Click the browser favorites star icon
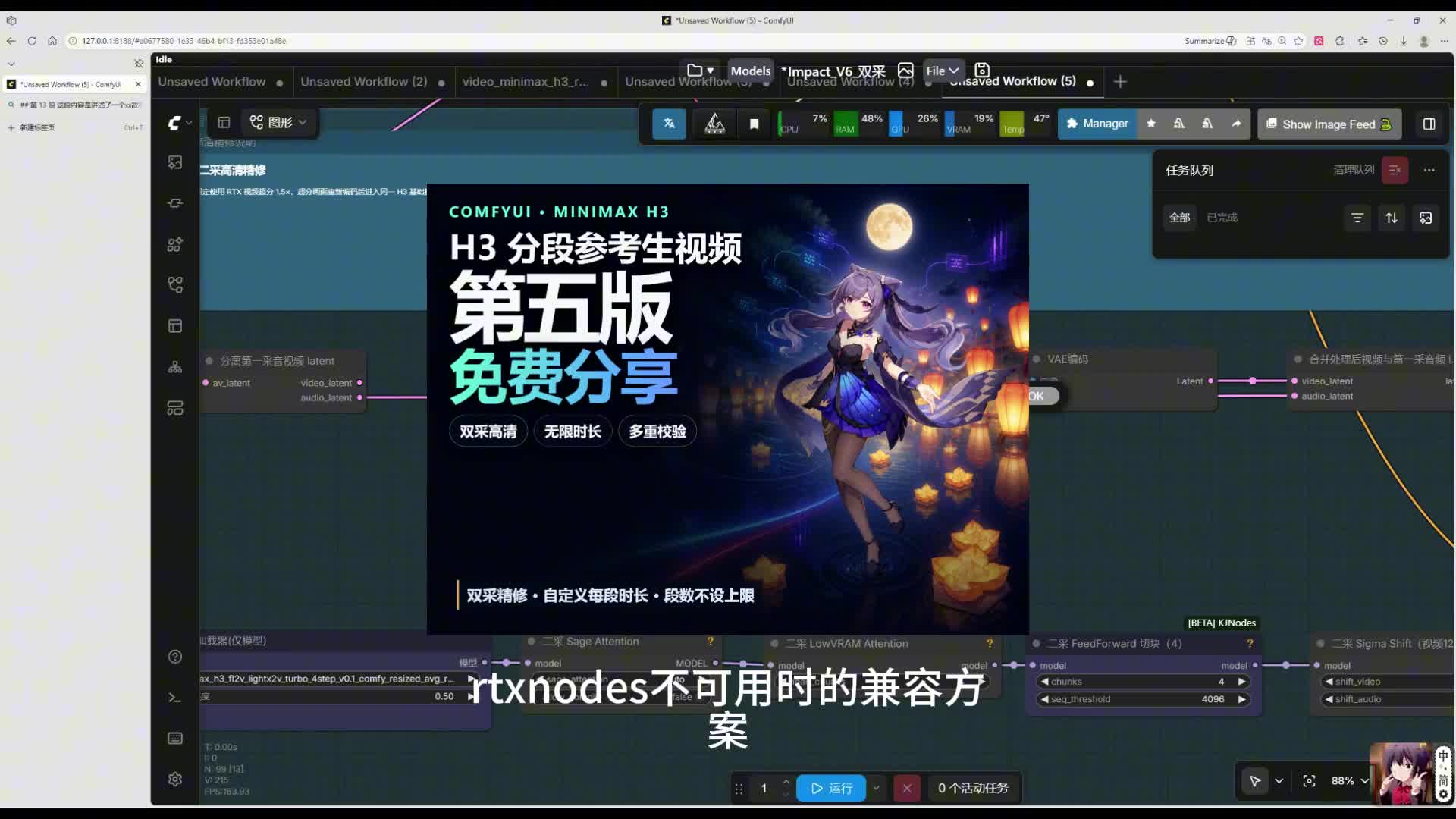 [x=1299, y=41]
